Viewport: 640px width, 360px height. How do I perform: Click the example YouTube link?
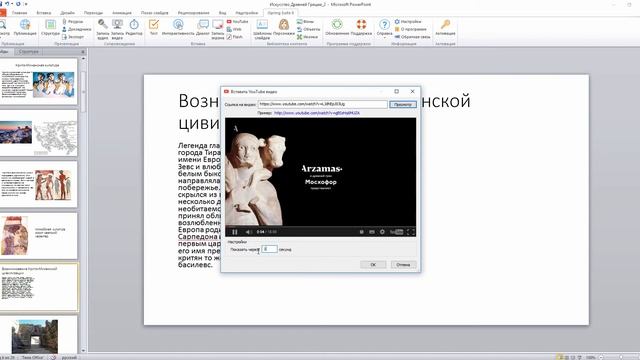click(x=317, y=113)
